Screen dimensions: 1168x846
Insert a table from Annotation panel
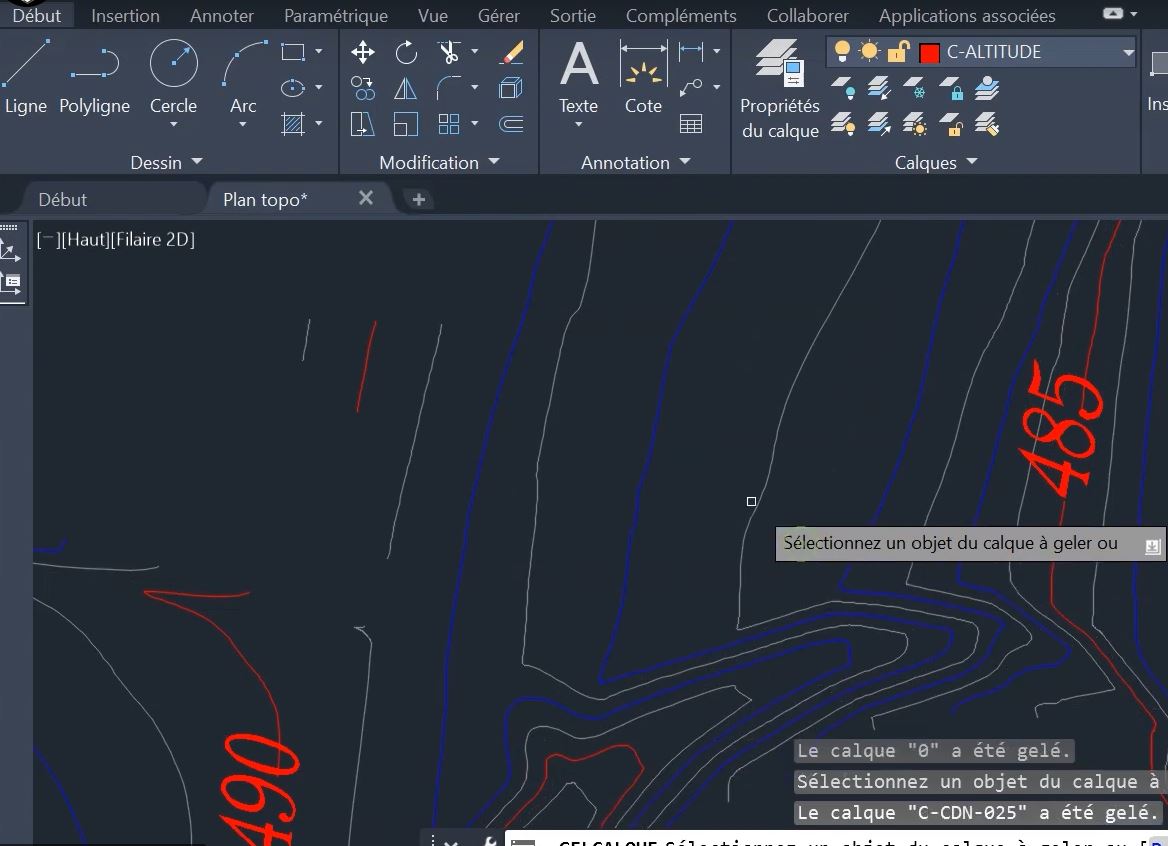[x=690, y=124]
